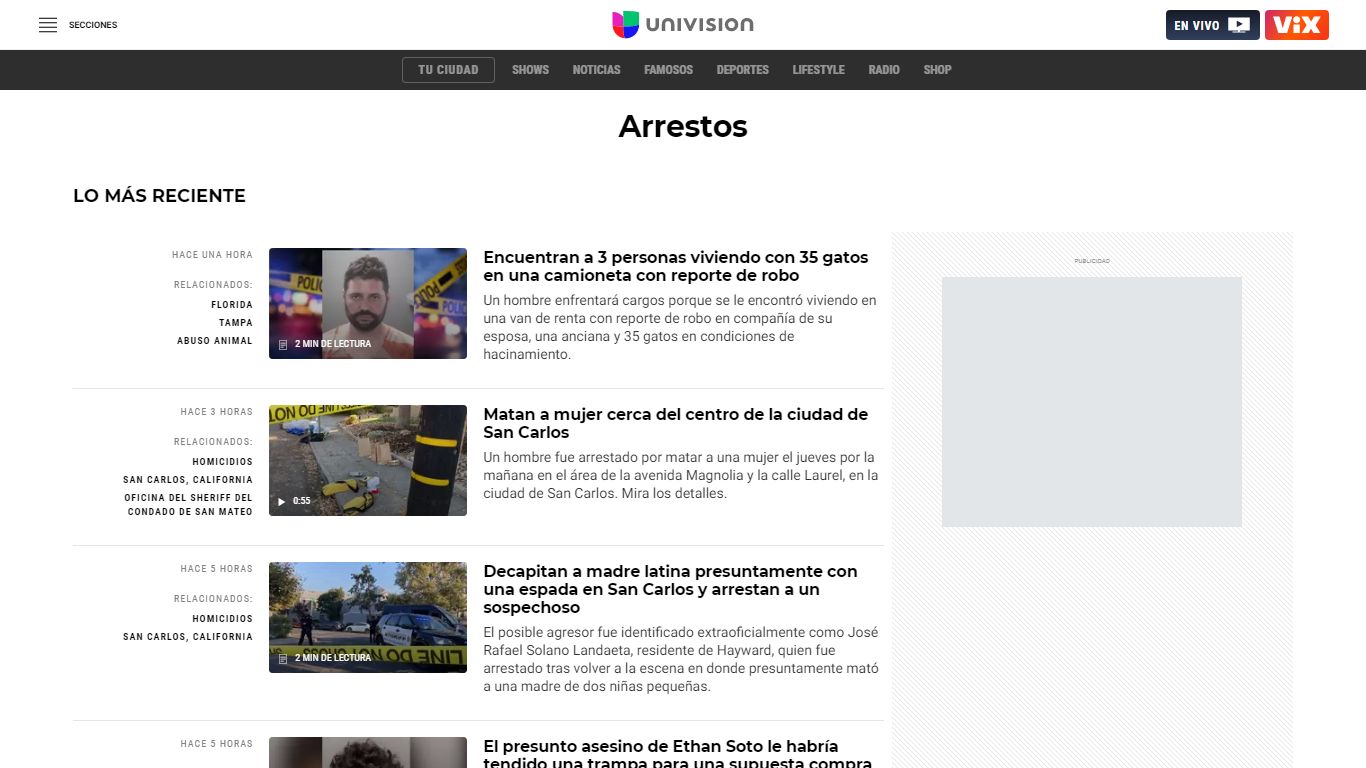The width and height of the screenshot is (1366, 768).
Task: Open police cars thumbnail of Decapitan story
Action: tap(368, 617)
